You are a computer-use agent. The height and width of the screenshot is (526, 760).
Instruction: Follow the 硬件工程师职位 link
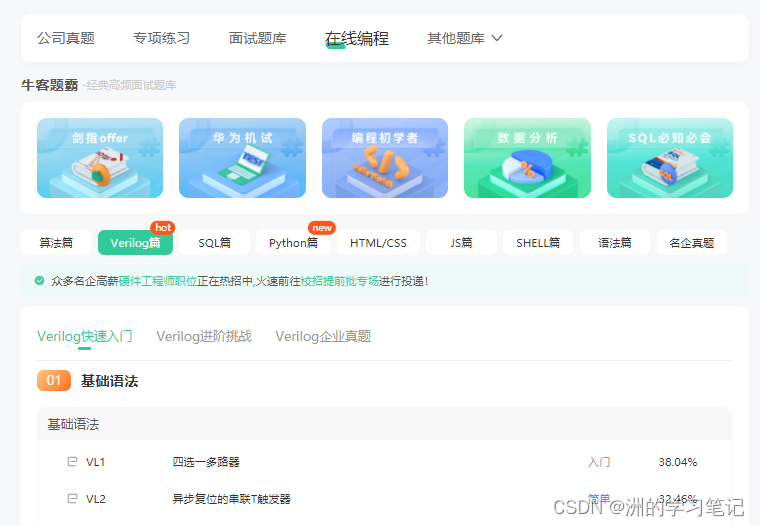[x=158, y=281]
